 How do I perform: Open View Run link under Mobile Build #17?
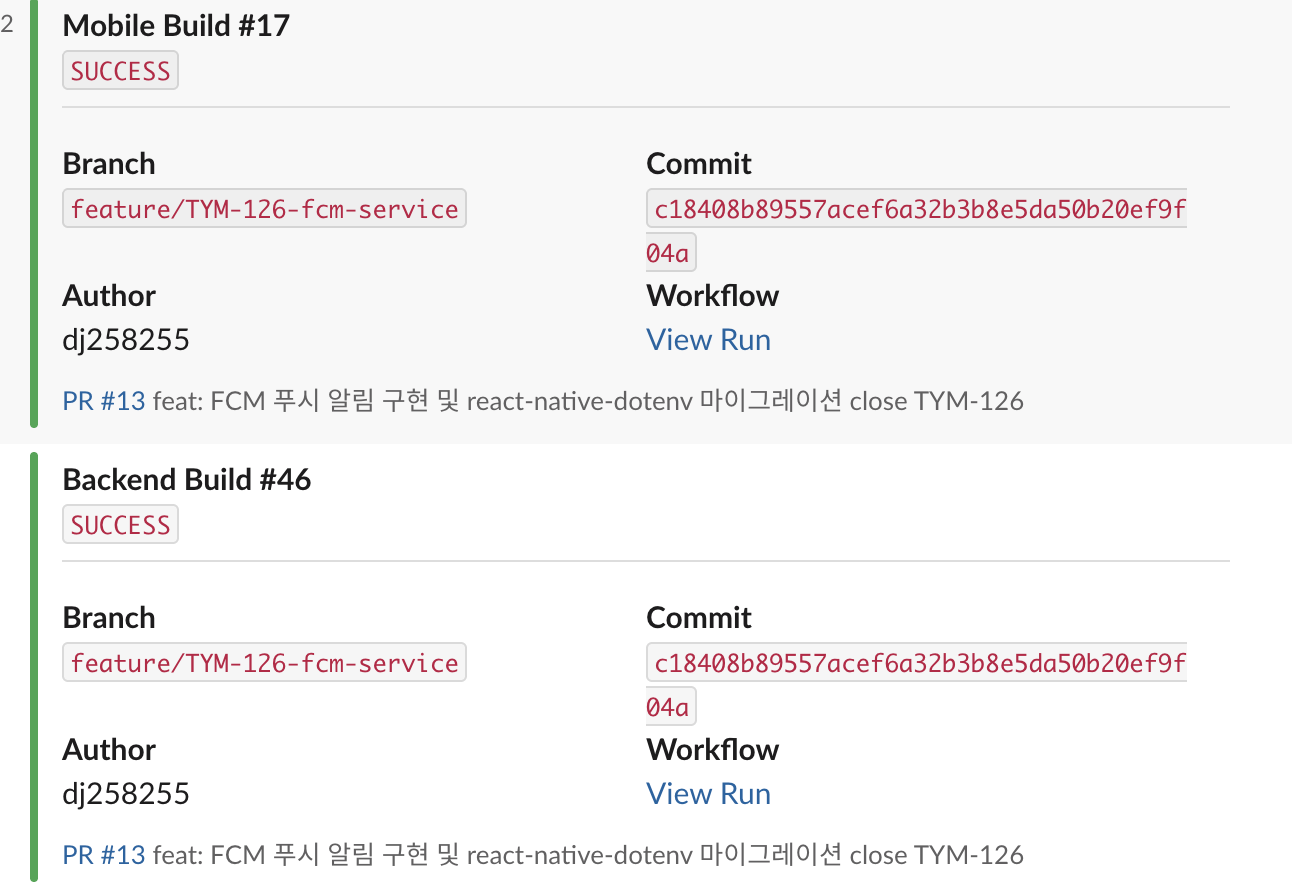[708, 340]
